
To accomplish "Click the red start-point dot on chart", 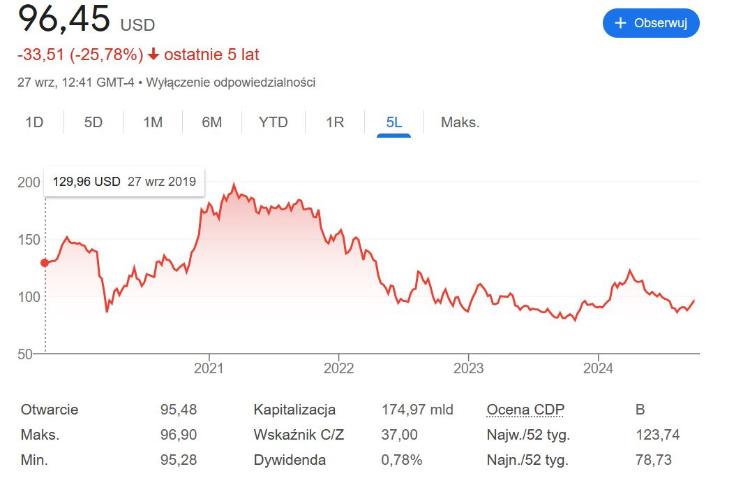I will (44, 263).
